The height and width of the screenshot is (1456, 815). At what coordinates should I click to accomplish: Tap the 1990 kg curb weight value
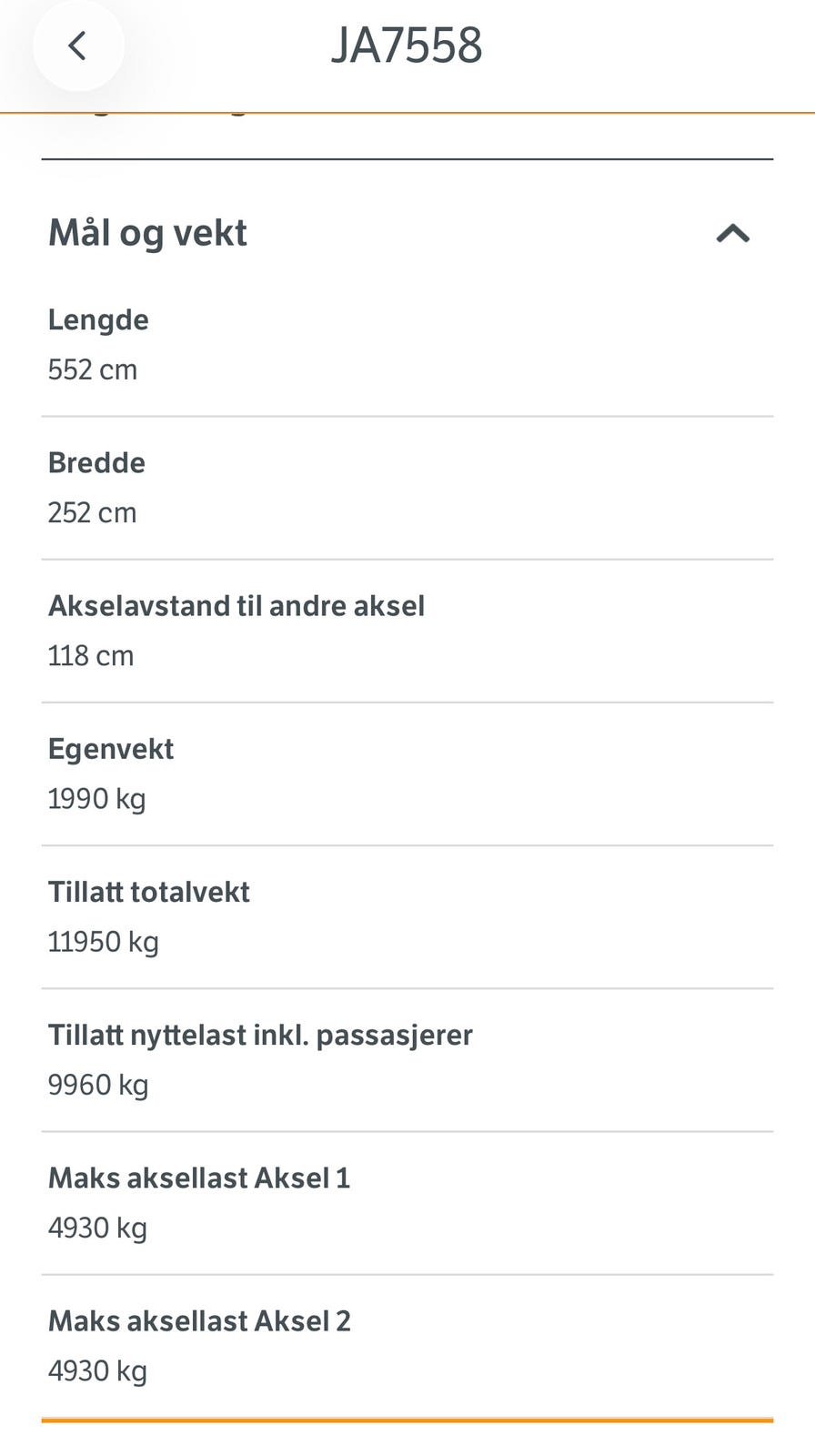(x=96, y=799)
